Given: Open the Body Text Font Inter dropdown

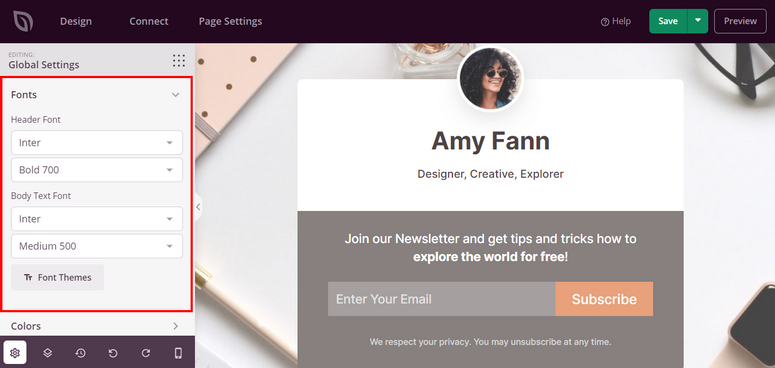Looking at the screenshot, I should (97, 219).
